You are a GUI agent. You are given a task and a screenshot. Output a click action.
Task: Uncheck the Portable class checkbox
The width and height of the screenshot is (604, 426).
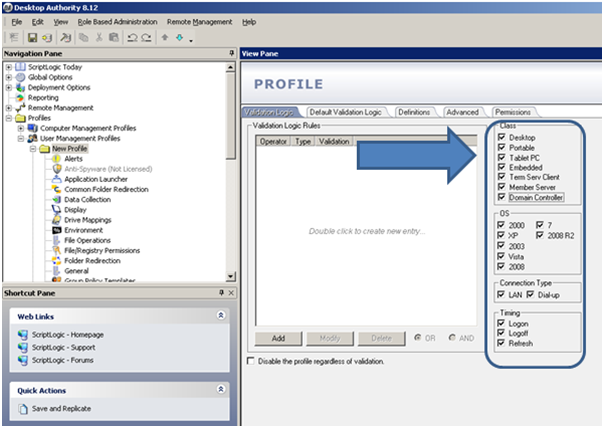tap(502, 147)
